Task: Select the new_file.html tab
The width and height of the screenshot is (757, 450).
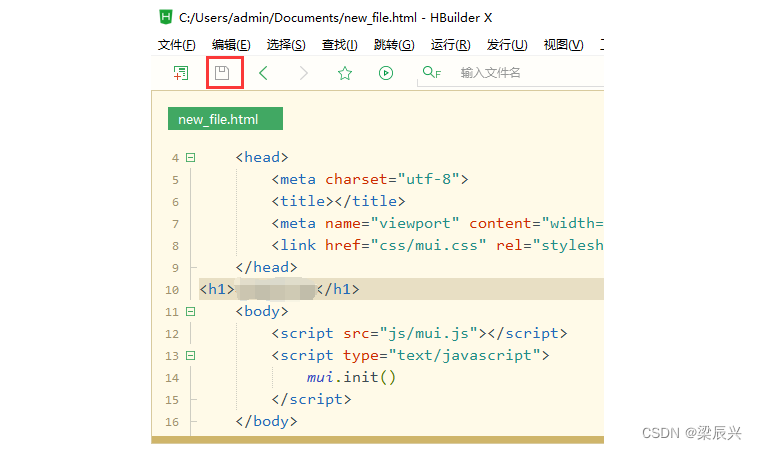Action: pos(225,119)
